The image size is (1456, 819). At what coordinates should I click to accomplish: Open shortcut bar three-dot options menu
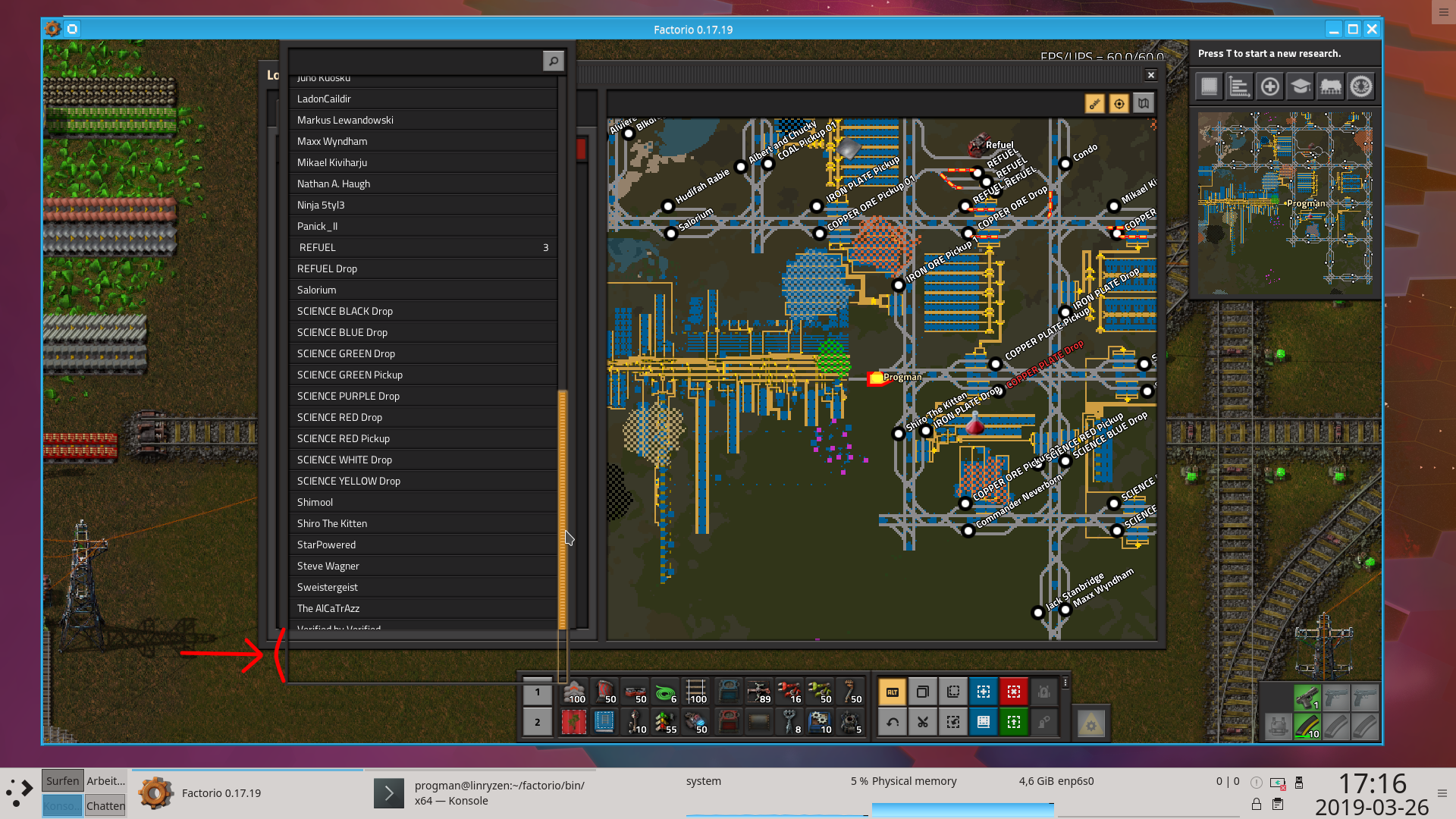[1065, 682]
